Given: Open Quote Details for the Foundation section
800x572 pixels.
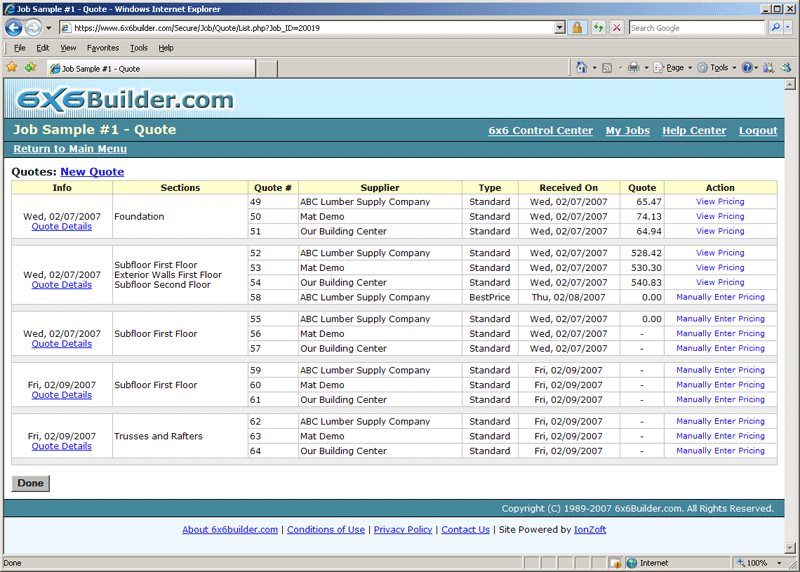Looking at the screenshot, I should [x=61, y=227].
